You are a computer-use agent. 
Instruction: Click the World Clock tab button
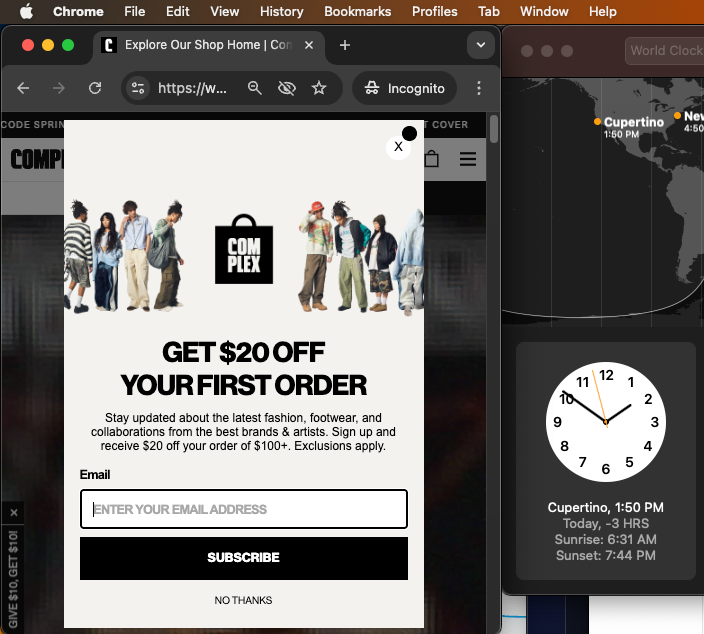pos(665,51)
